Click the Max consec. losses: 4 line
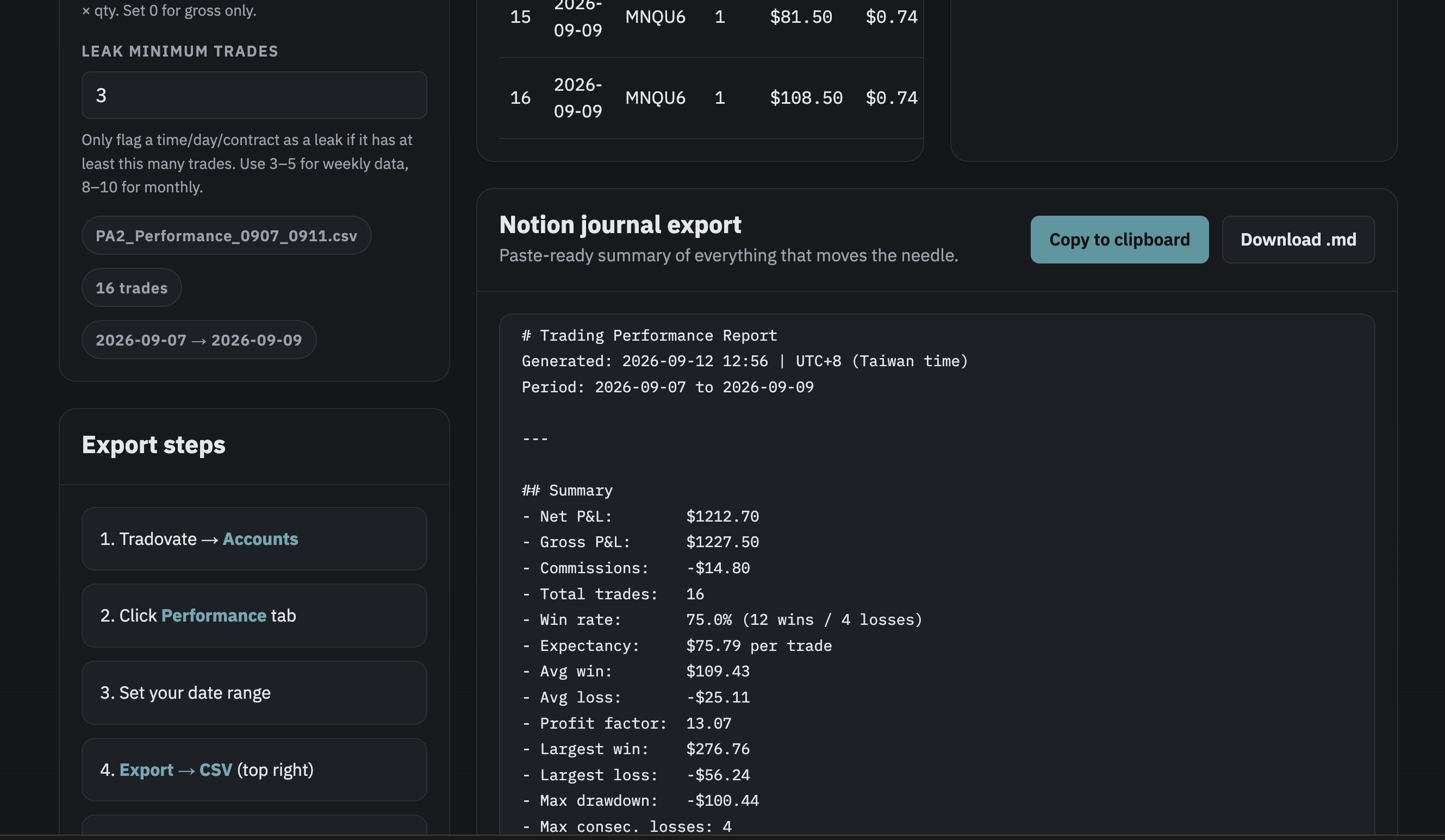Screen dimensions: 1445x840 [626, 826]
